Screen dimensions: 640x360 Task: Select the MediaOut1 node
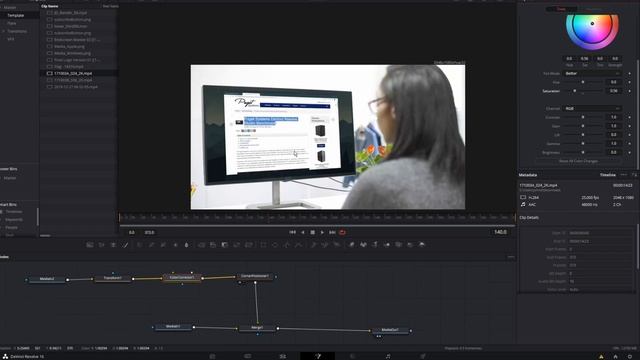coord(390,330)
